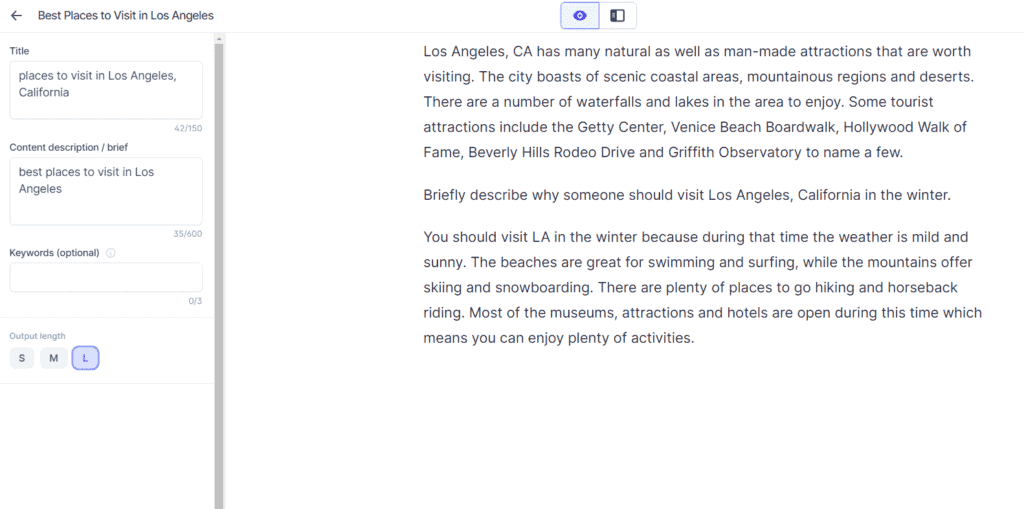Select short output length S
Image resolution: width=1024 pixels, height=509 pixels.
(22, 358)
